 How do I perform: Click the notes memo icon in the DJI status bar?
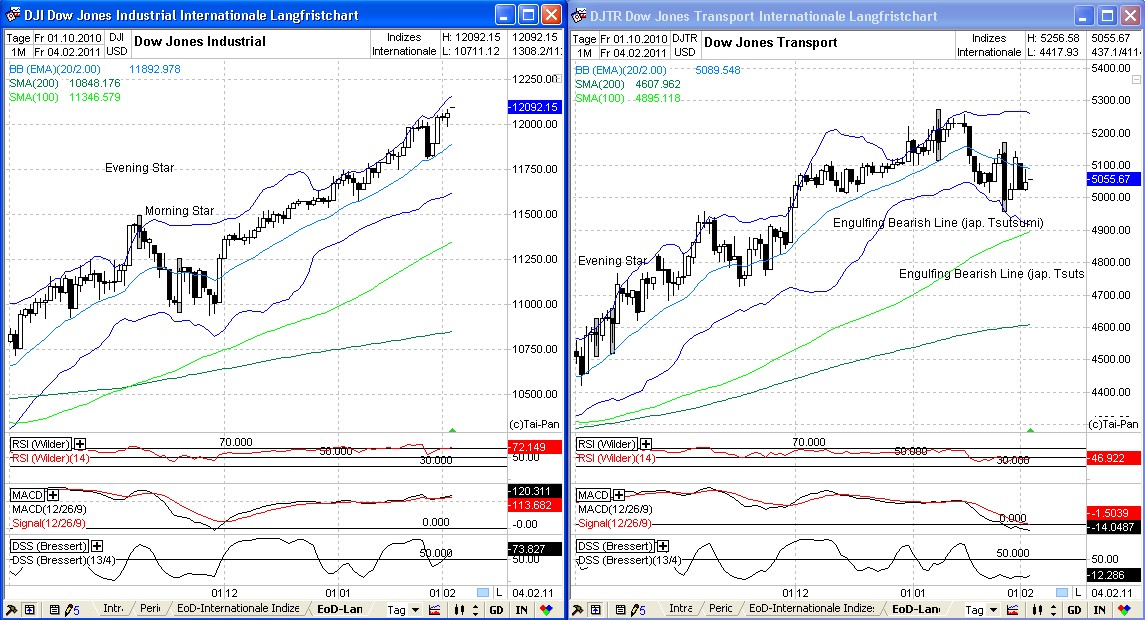(53, 608)
